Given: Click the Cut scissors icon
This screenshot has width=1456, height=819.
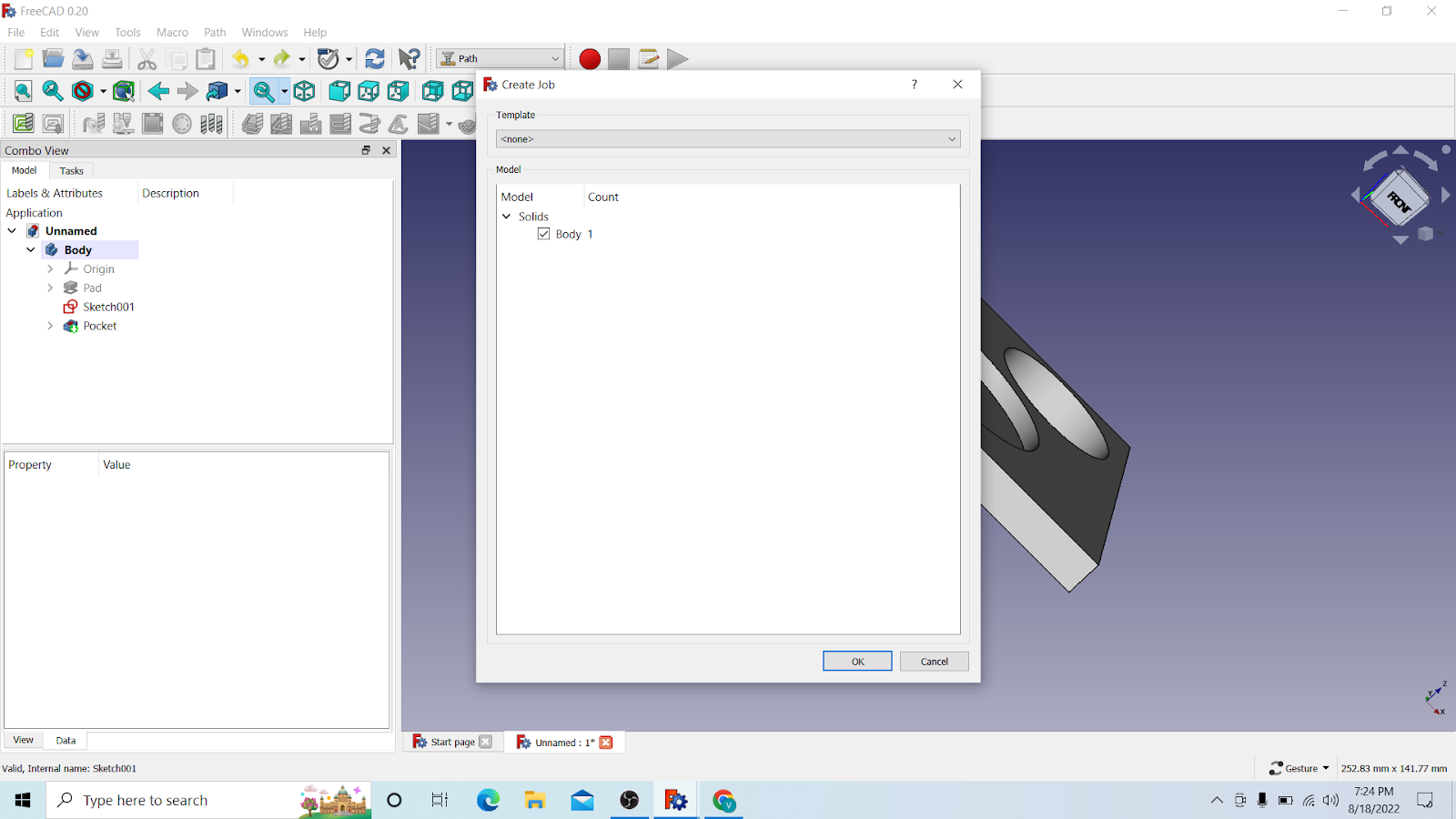Looking at the screenshot, I should coord(147,59).
